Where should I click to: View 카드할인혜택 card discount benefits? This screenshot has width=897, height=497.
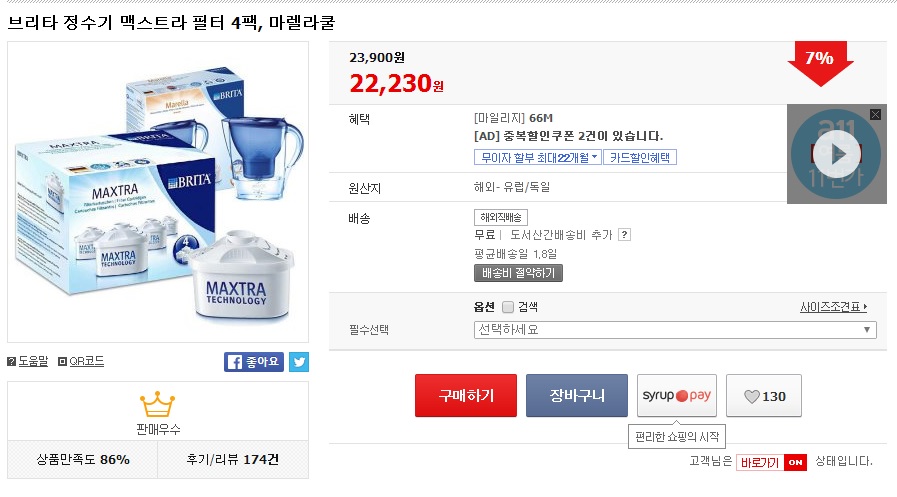click(641, 158)
